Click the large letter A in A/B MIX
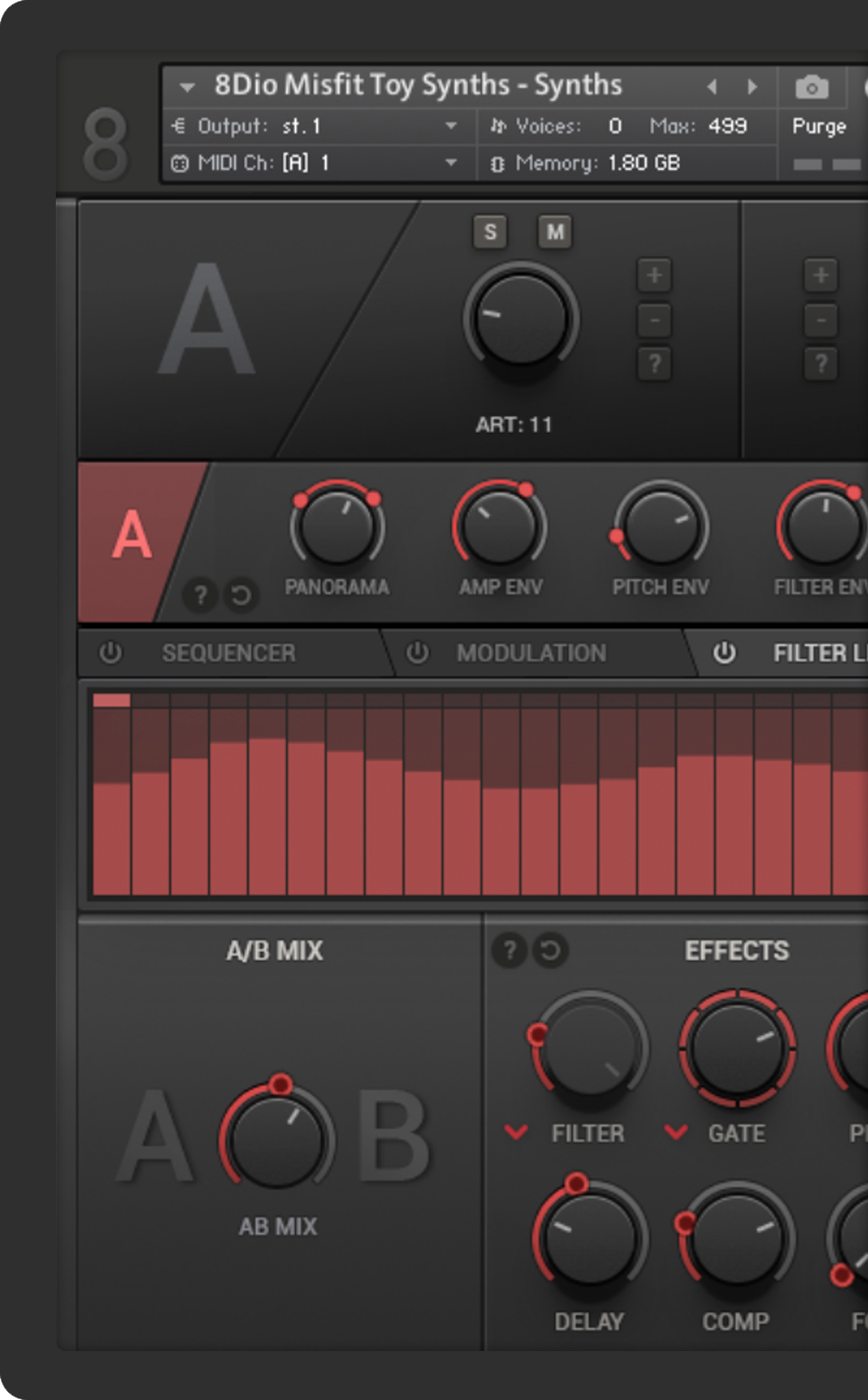Image resolution: width=868 pixels, height=1400 pixels. click(x=156, y=1135)
